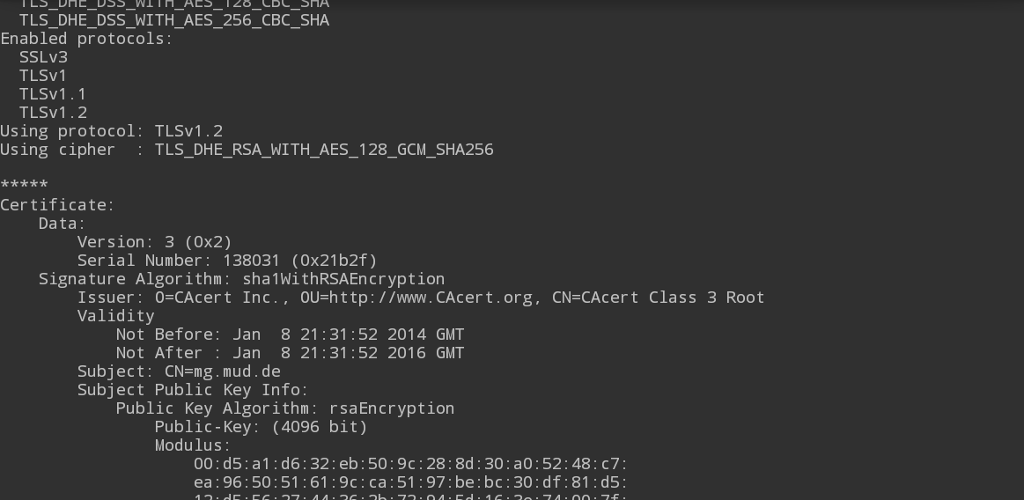Click the "Using protocol: TLSv1.2" line
This screenshot has width=1024, height=500.
coord(111,131)
